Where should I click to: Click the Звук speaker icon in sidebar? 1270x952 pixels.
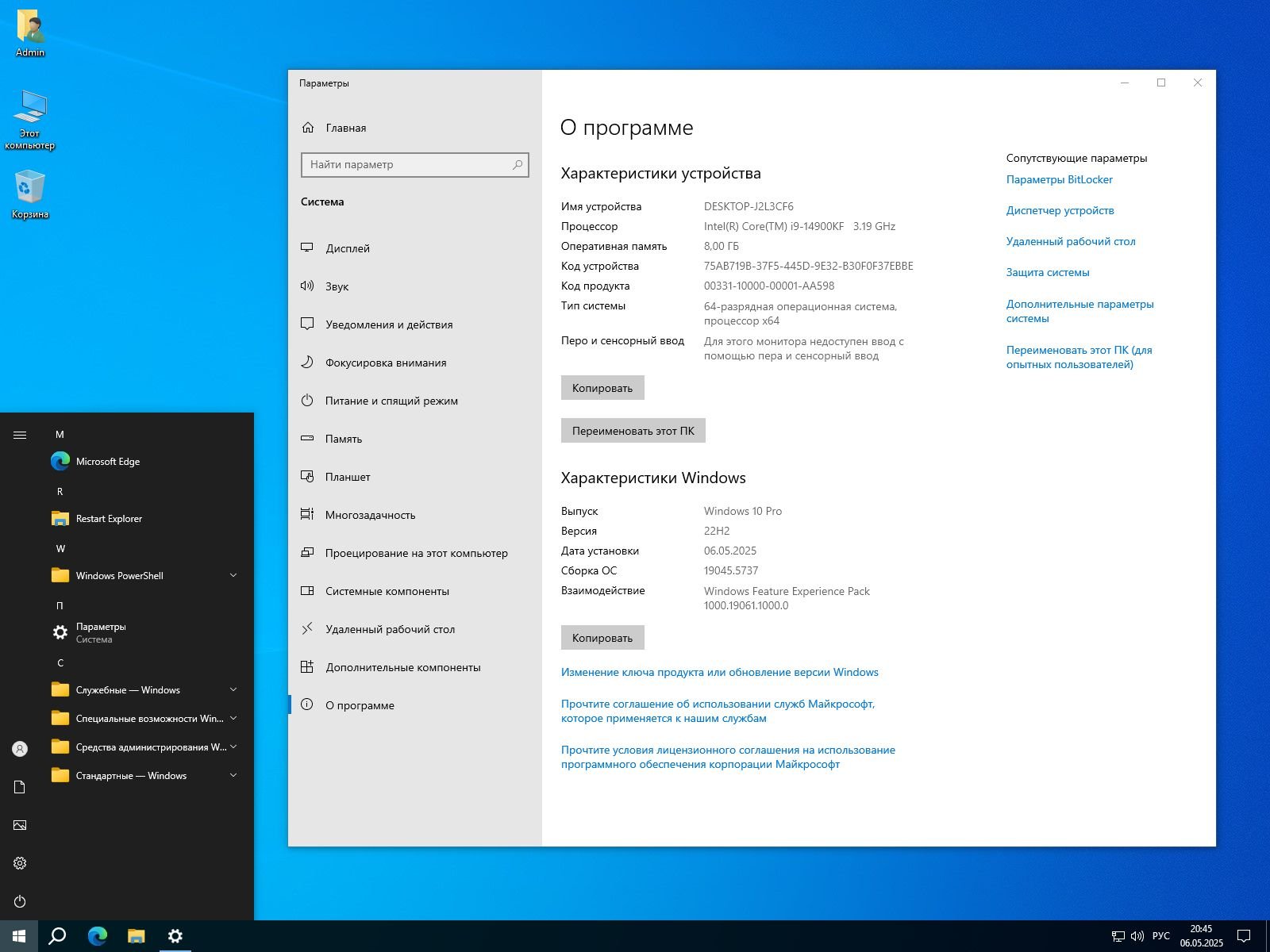(x=307, y=286)
